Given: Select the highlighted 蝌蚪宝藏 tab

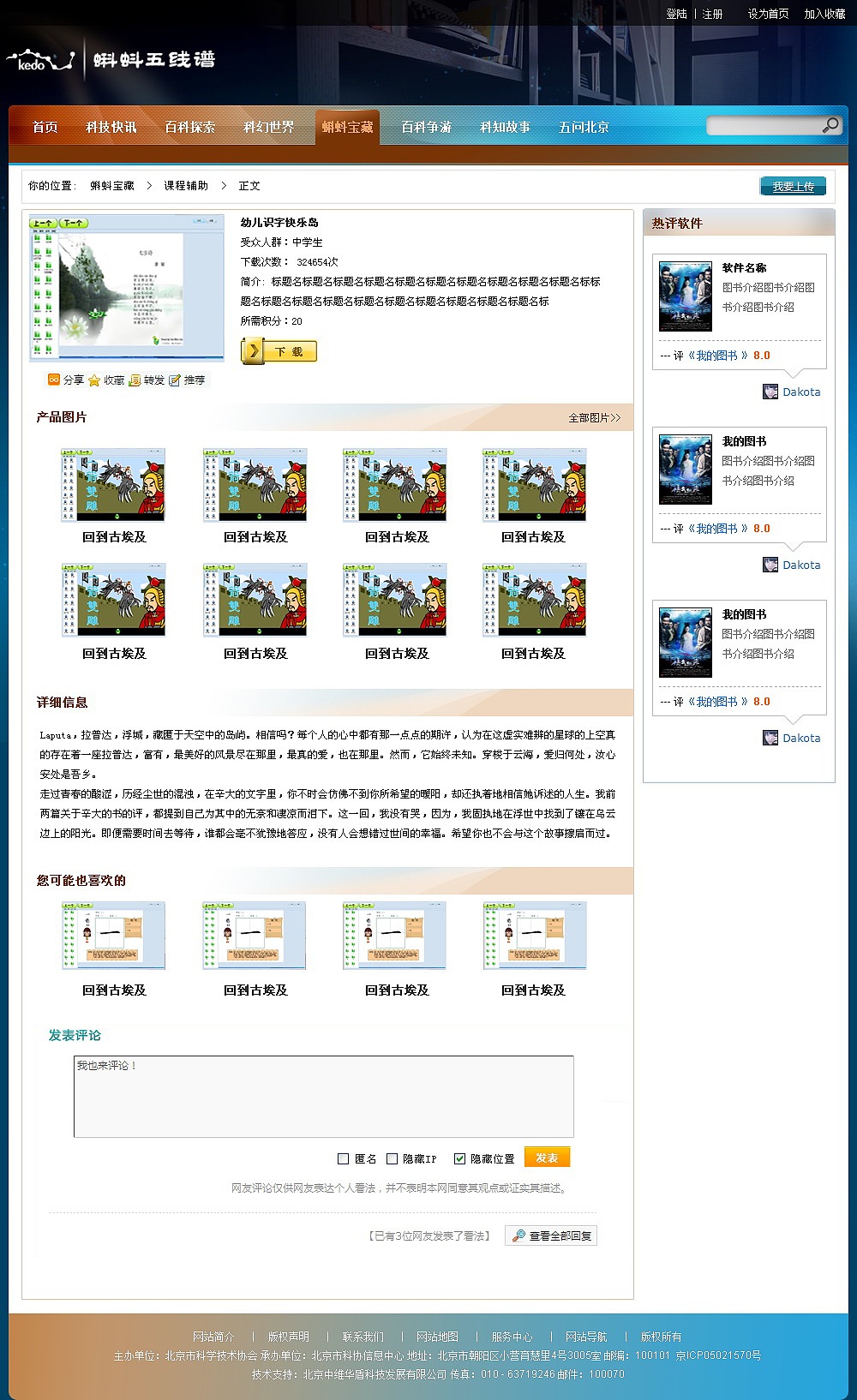Looking at the screenshot, I should pos(347,127).
